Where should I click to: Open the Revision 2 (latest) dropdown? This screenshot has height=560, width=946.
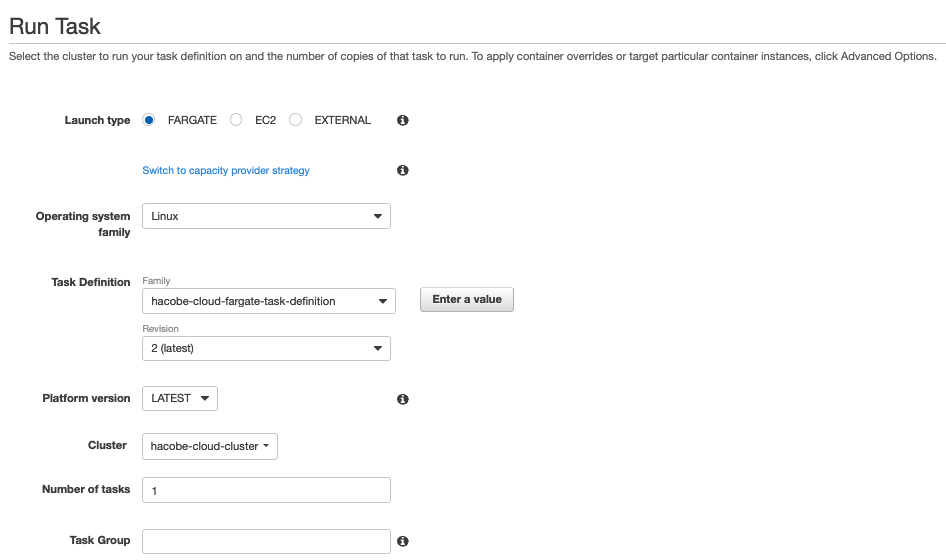(x=266, y=348)
